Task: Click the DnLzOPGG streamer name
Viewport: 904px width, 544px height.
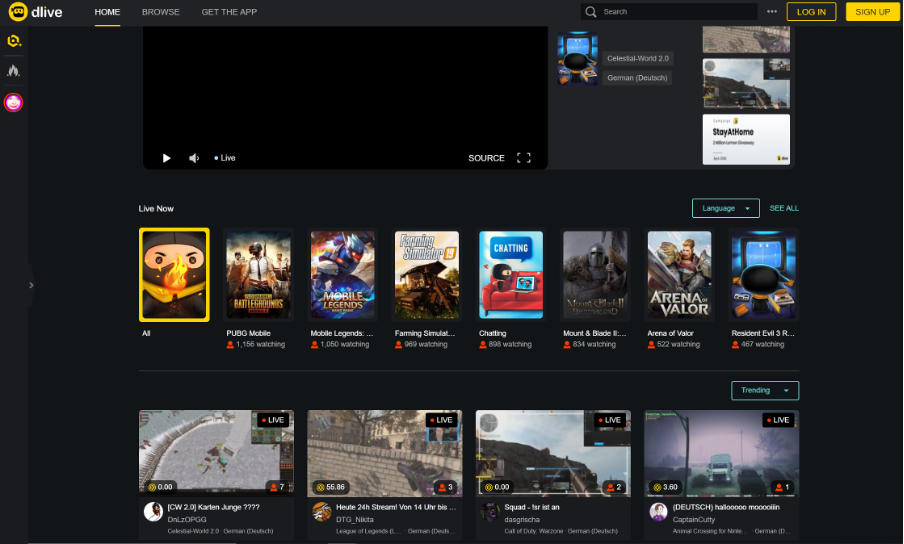Action: [187, 519]
